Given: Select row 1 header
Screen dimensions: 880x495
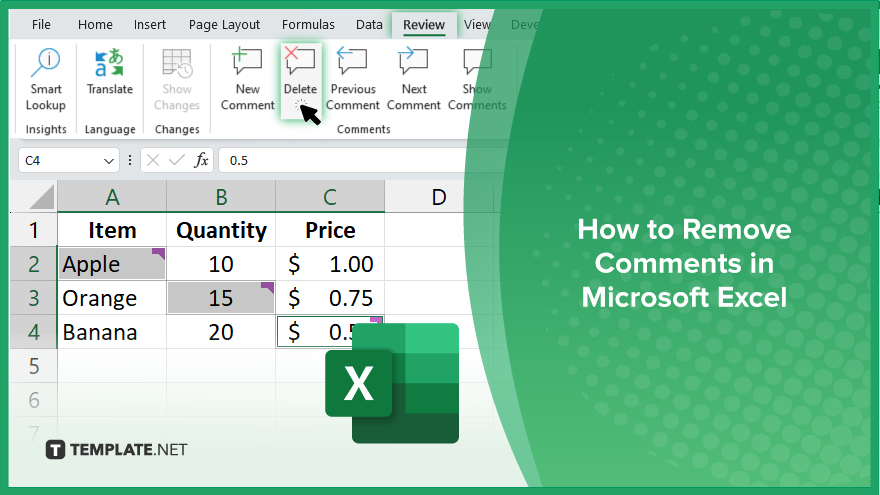Looking at the screenshot, I should (34, 230).
